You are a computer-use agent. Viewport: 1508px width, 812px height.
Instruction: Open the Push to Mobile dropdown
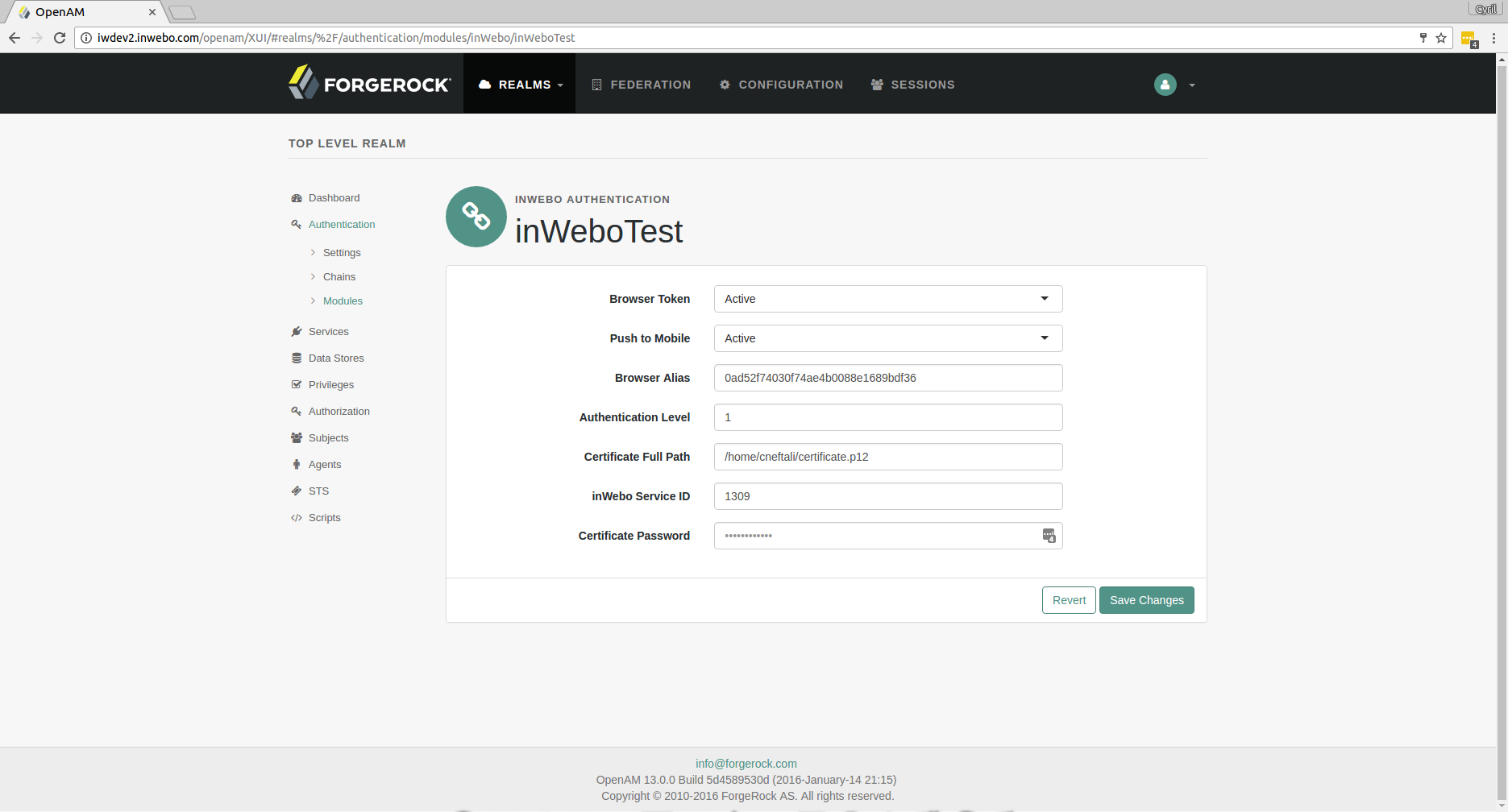coord(887,338)
